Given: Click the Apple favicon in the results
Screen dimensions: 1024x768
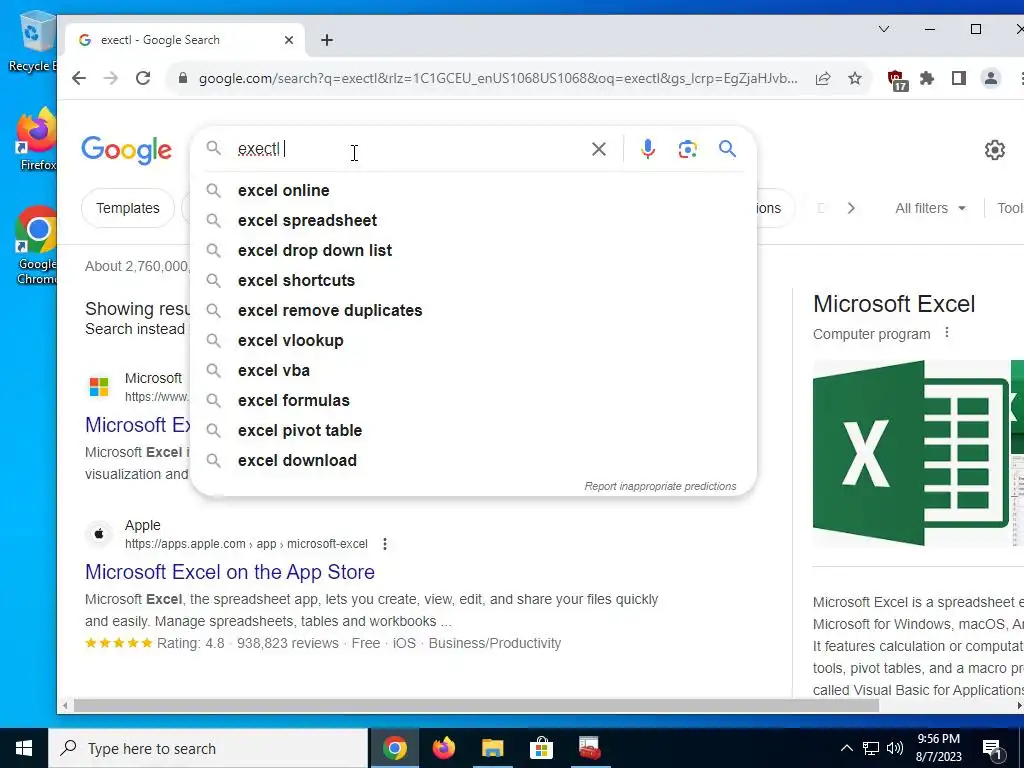Looking at the screenshot, I should [x=99, y=534].
